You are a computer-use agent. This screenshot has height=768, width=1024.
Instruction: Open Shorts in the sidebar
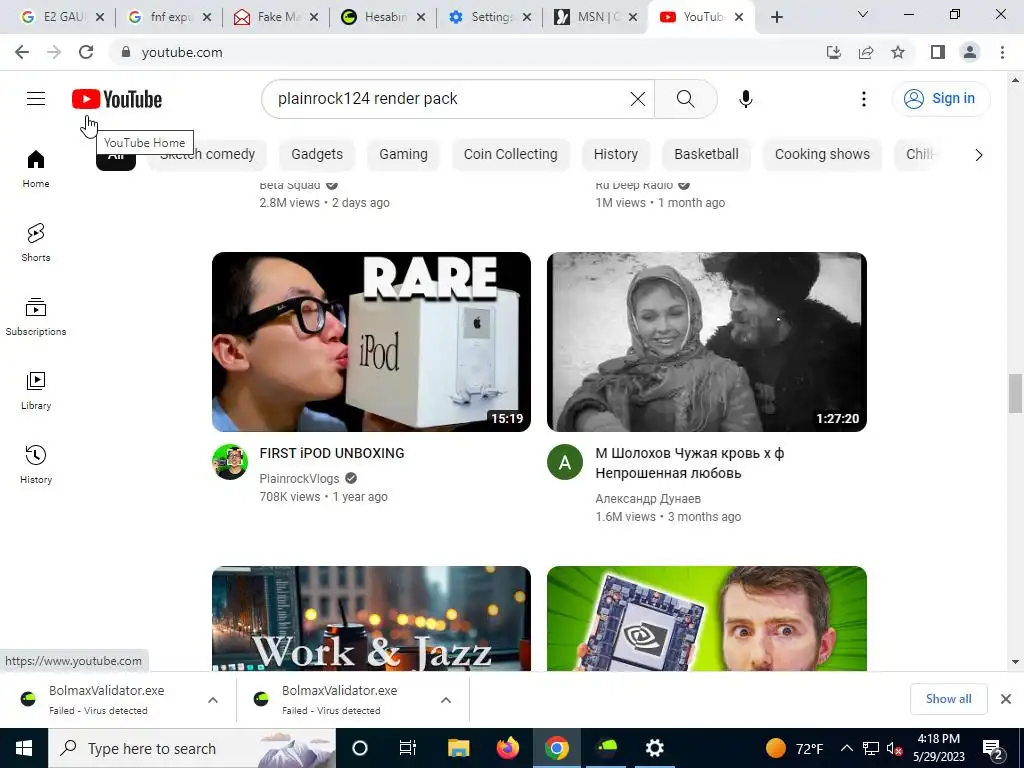36,243
